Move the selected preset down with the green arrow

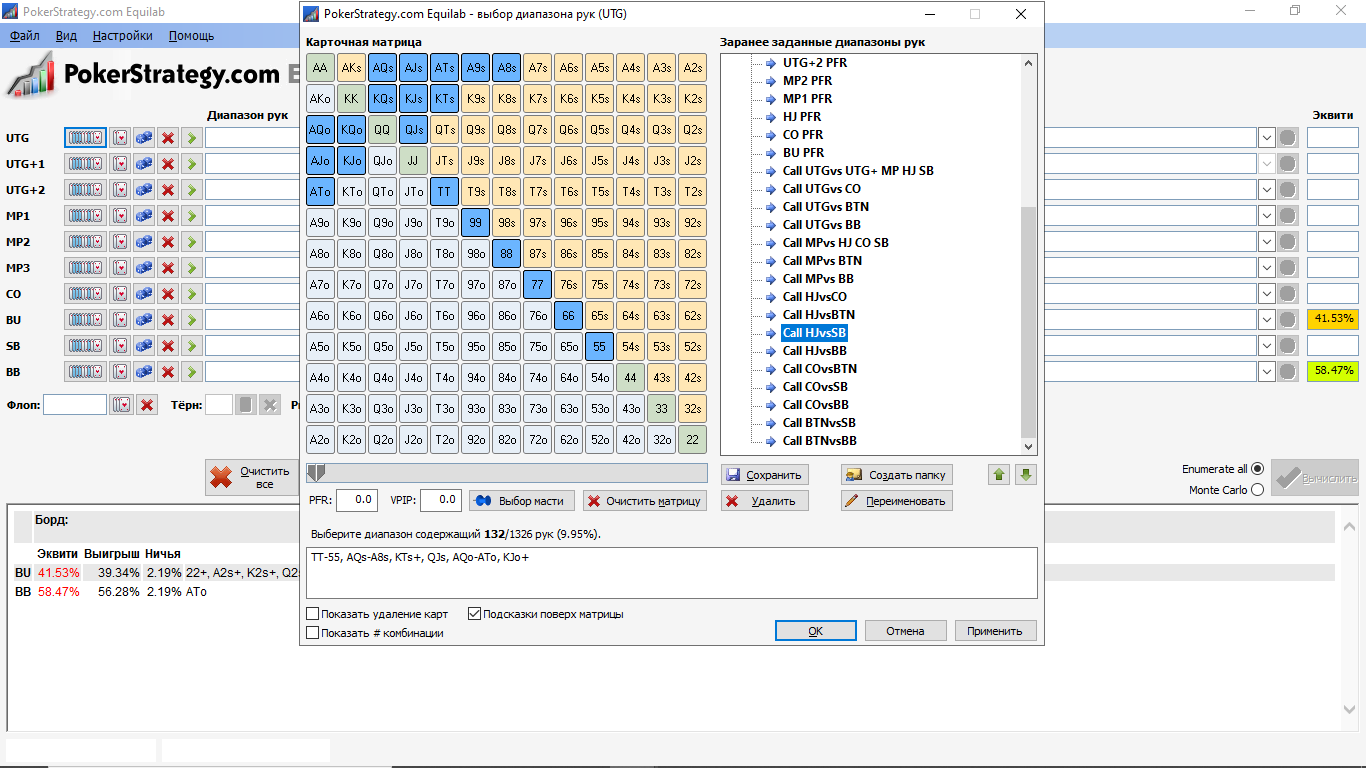click(1025, 475)
